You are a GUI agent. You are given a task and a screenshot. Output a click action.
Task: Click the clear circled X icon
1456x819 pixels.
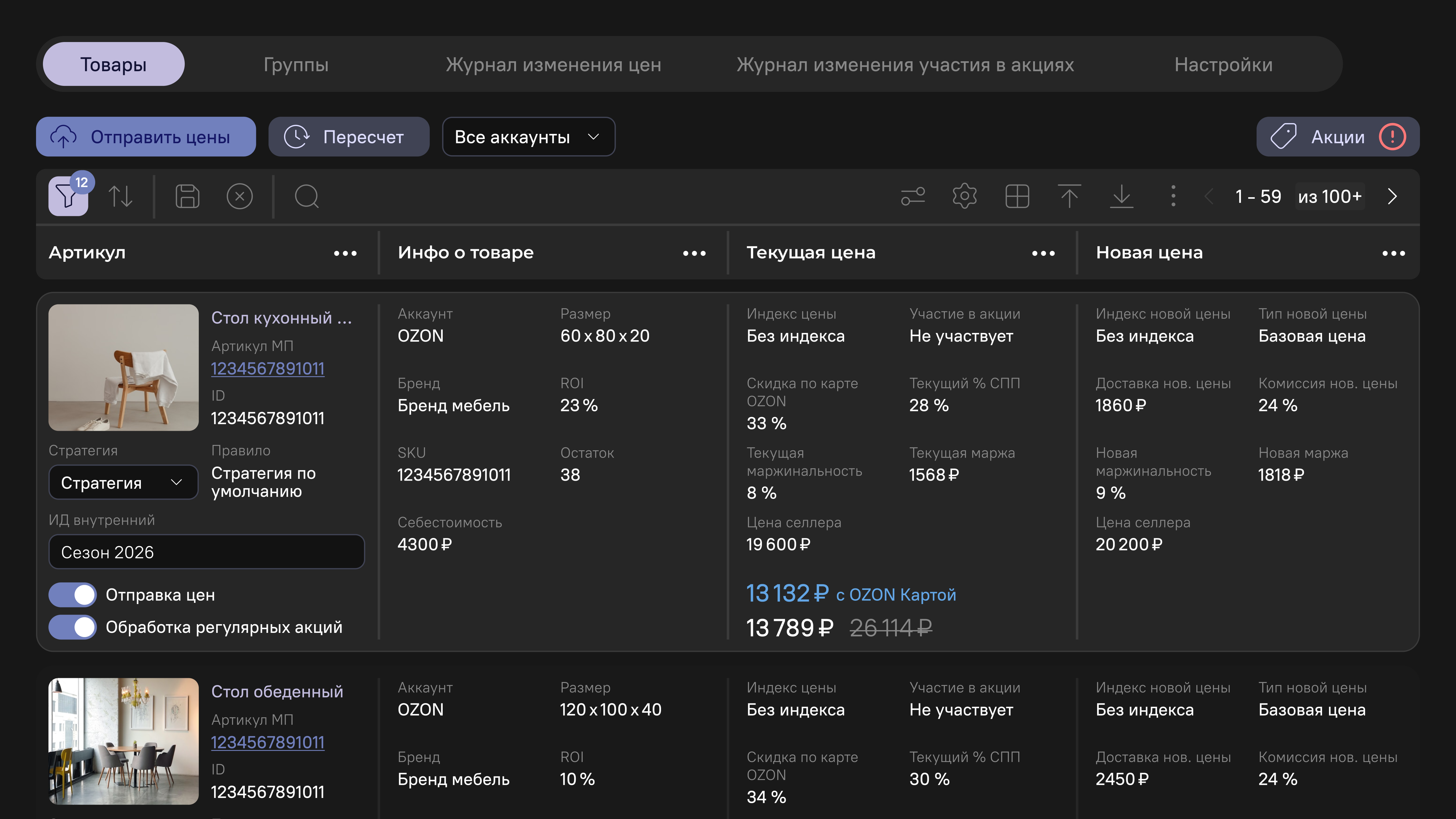pyautogui.click(x=240, y=196)
